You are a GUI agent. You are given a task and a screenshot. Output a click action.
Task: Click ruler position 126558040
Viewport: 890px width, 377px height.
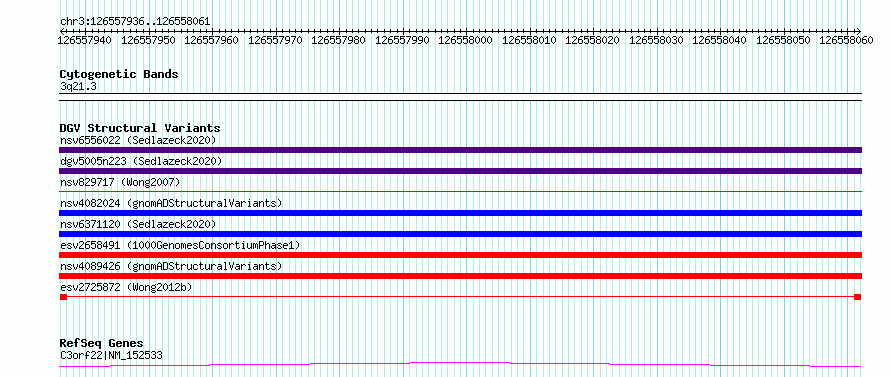pos(720,40)
